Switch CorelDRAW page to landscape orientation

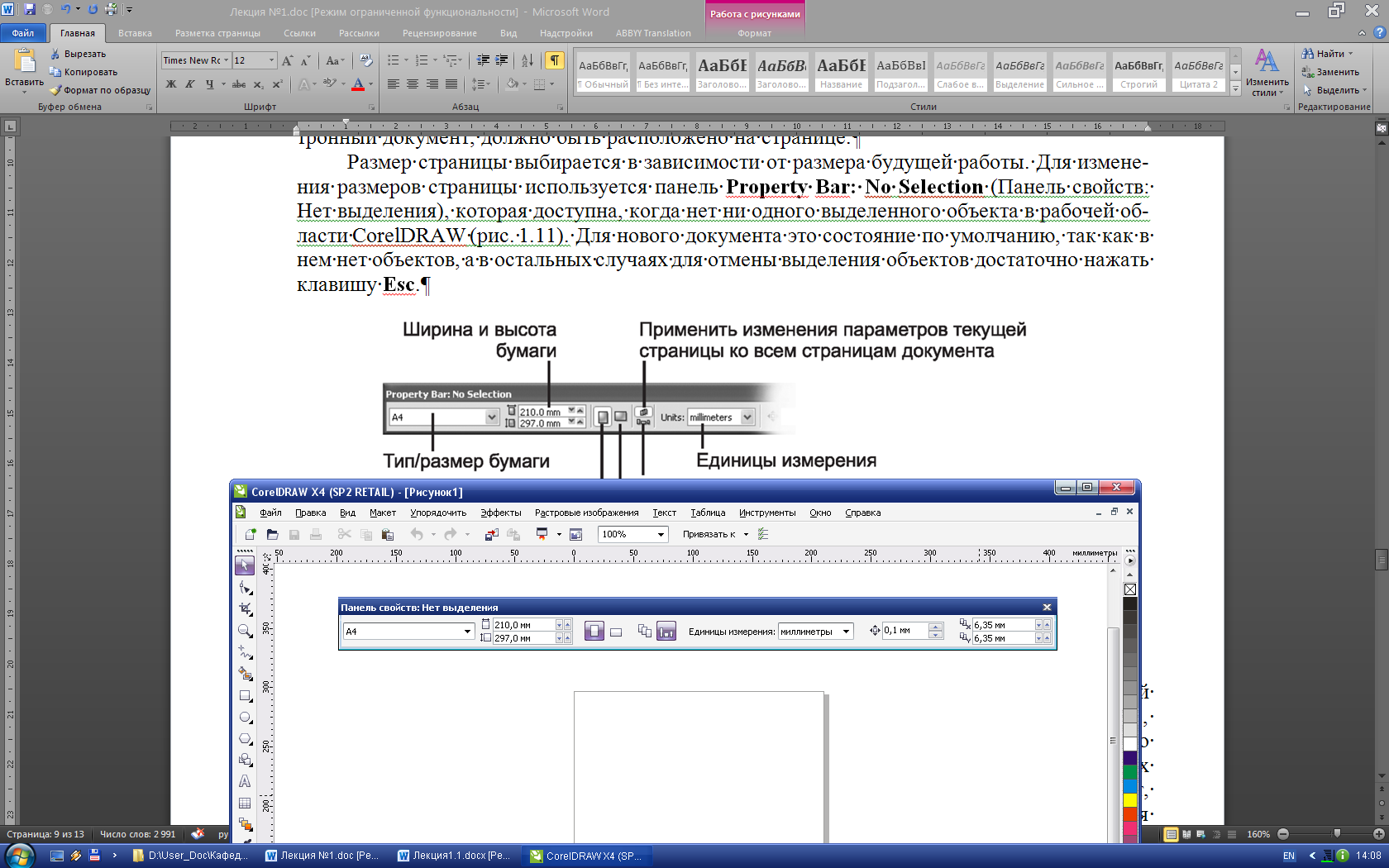tap(616, 632)
